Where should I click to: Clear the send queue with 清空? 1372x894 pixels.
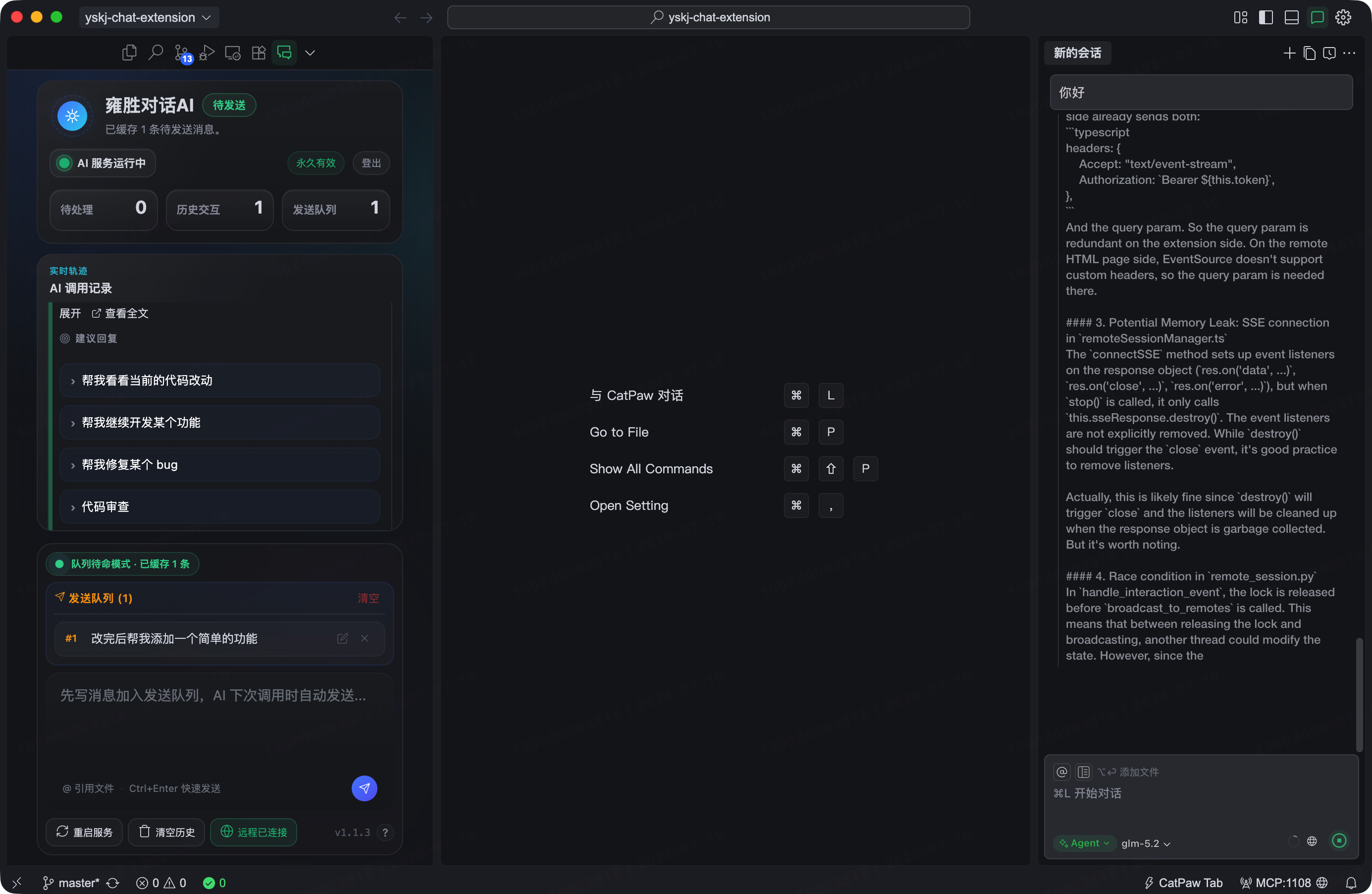[369, 598]
